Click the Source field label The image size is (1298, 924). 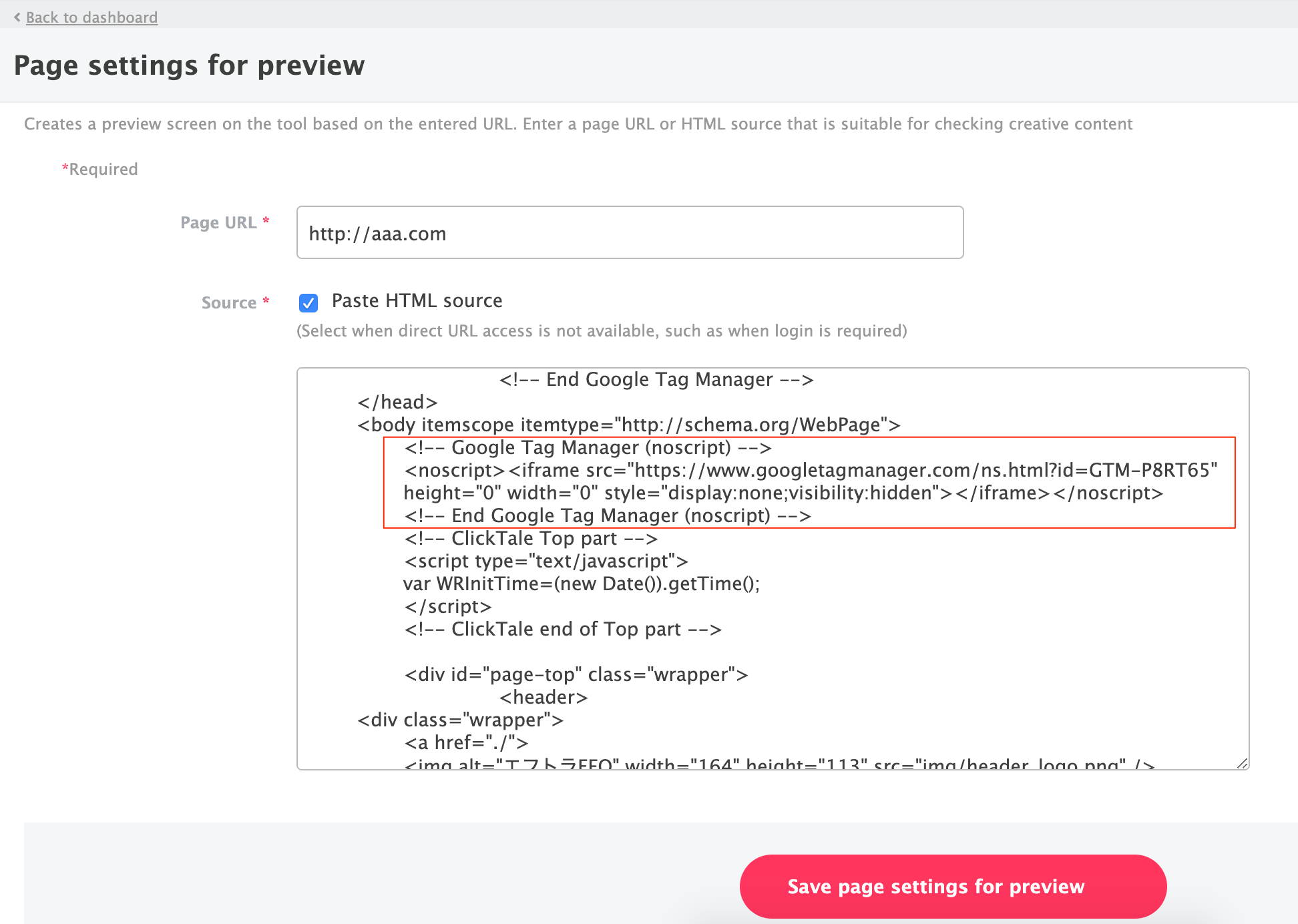[229, 302]
